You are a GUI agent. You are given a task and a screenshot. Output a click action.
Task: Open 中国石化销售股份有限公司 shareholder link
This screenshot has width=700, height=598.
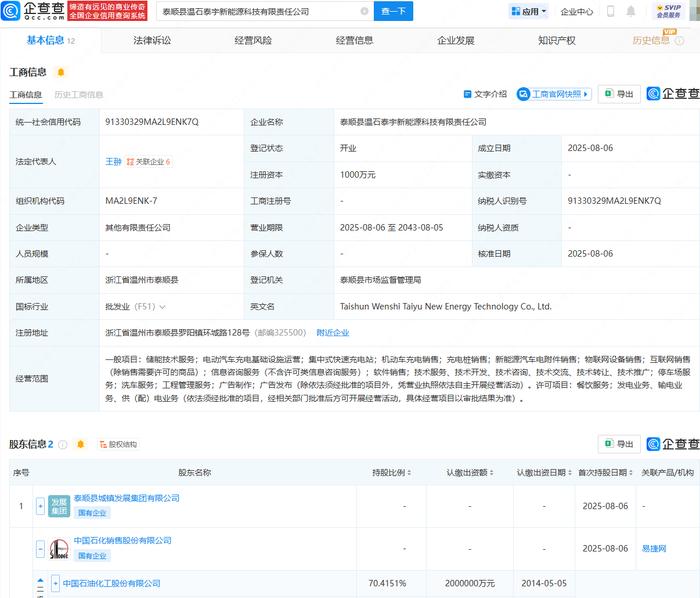tap(123, 540)
